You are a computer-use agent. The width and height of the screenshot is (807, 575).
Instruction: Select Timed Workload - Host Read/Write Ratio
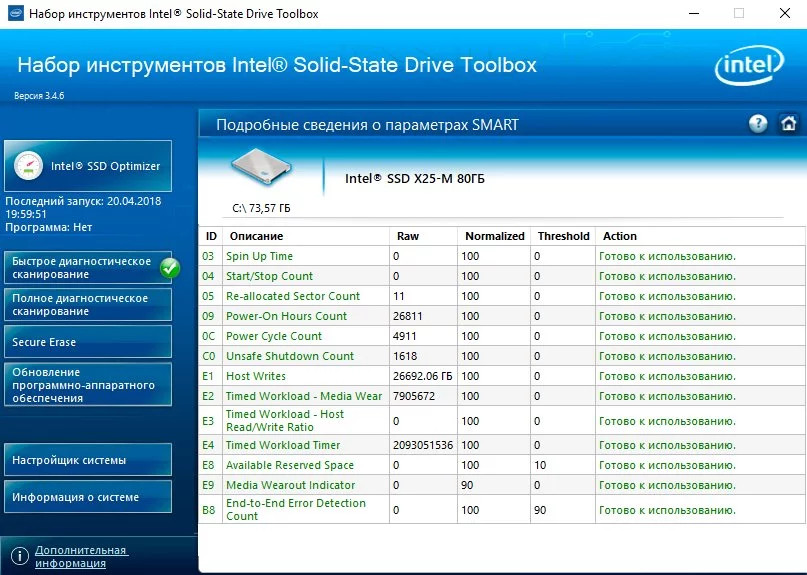[x=285, y=421]
